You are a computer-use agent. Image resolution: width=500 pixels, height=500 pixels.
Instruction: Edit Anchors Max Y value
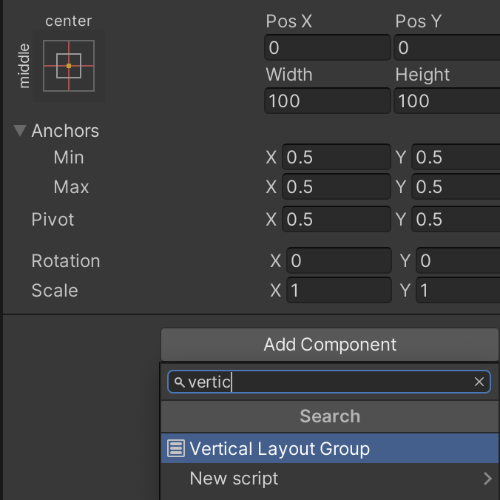pos(456,187)
